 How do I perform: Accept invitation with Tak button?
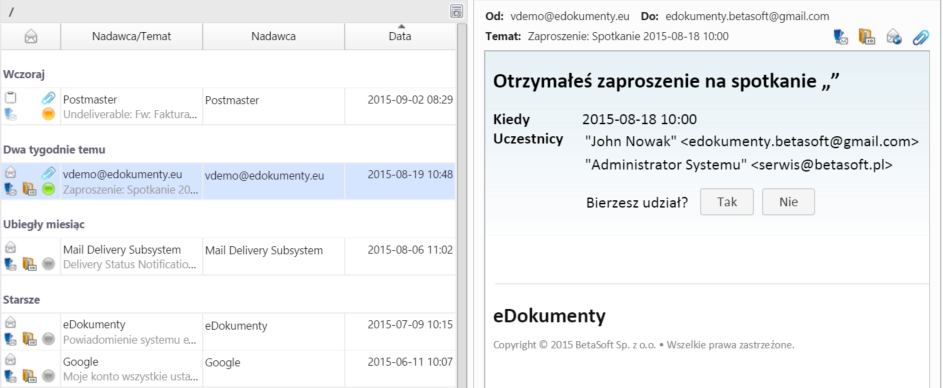click(x=727, y=202)
